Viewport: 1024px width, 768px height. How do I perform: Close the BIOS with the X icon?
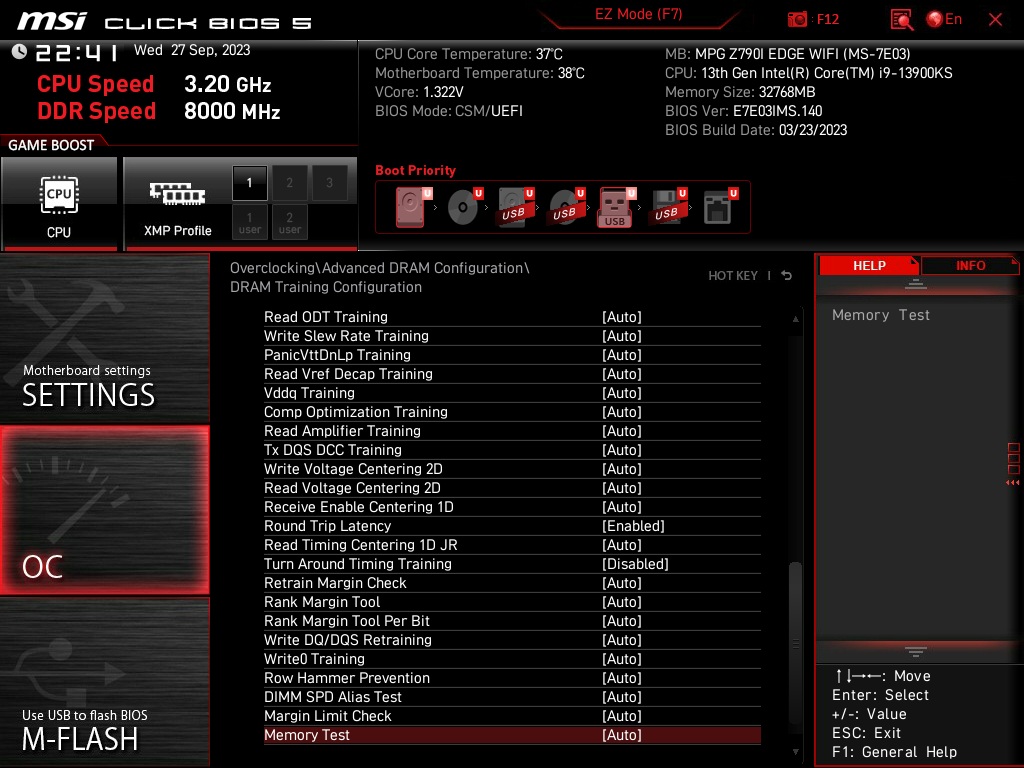pyautogui.click(x=995, y=20)
